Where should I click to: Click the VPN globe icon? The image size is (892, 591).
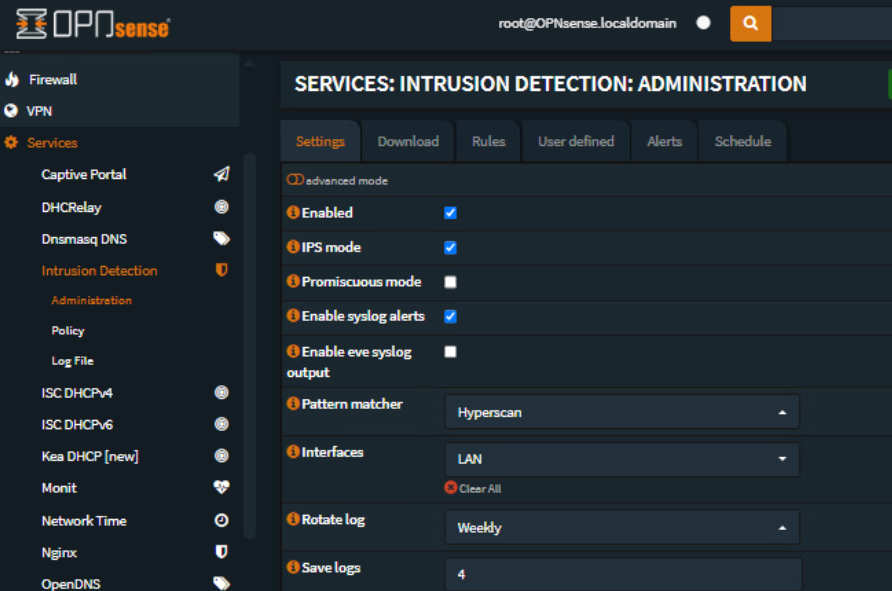[x=11, y=110]
